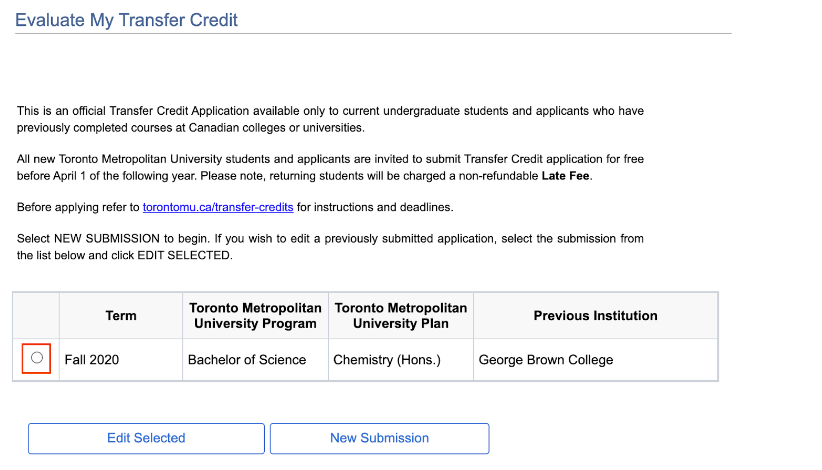Click the Term column header
The image size is (822, 470).
121,316
